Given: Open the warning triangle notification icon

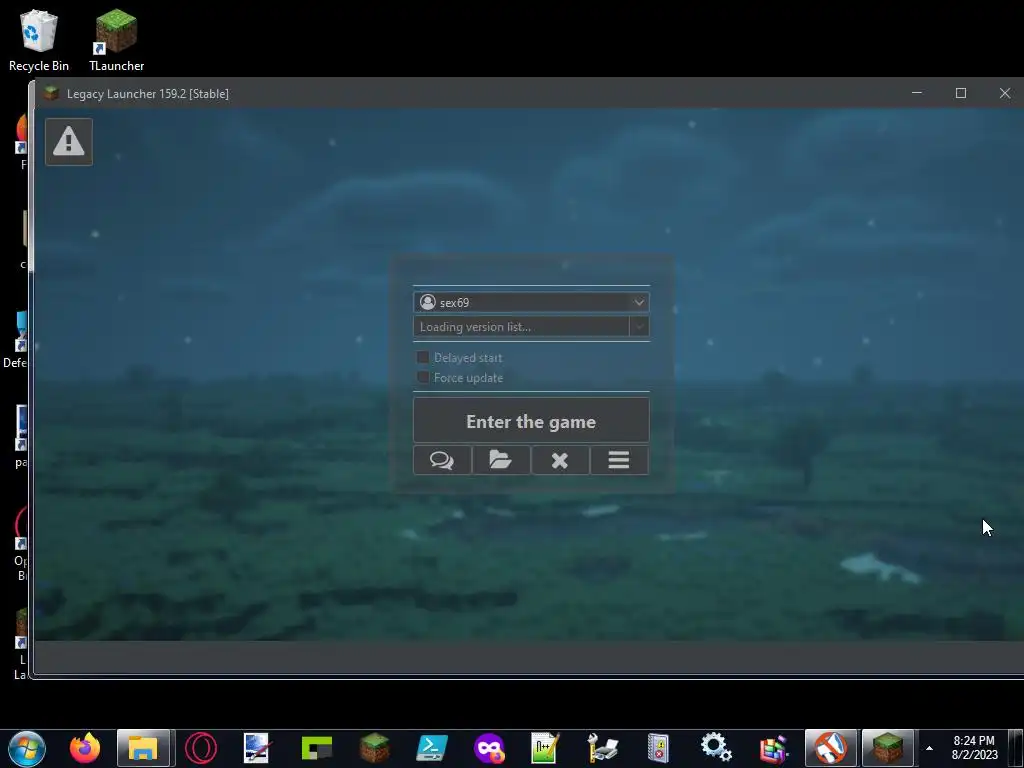Looking at the screenshot, I should pyautogui.click(x=69, y=142).
